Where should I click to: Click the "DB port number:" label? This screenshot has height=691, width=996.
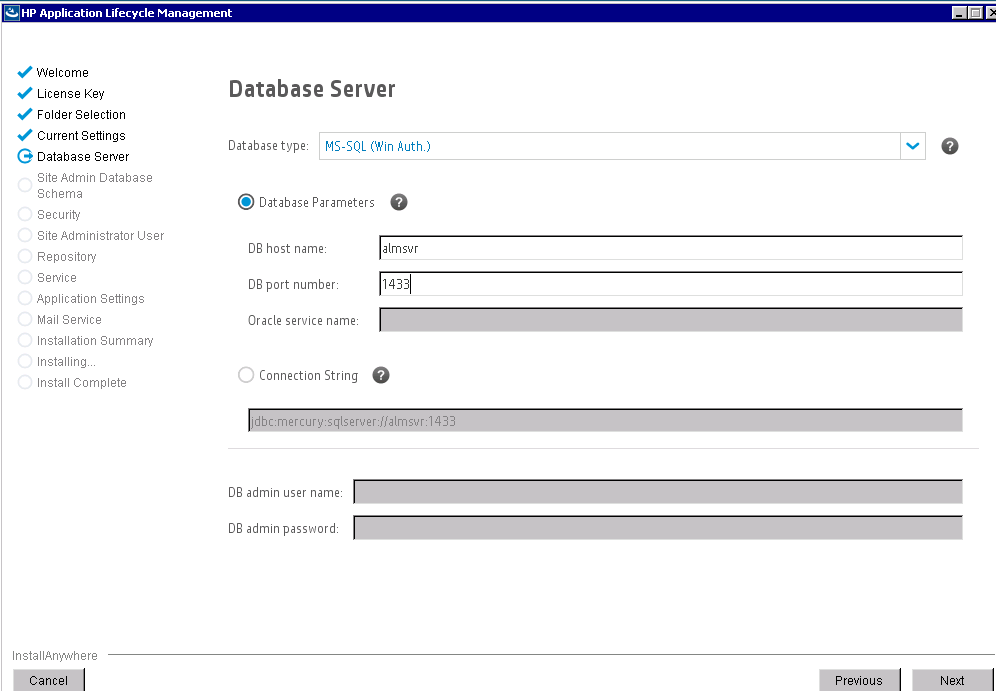293,285
